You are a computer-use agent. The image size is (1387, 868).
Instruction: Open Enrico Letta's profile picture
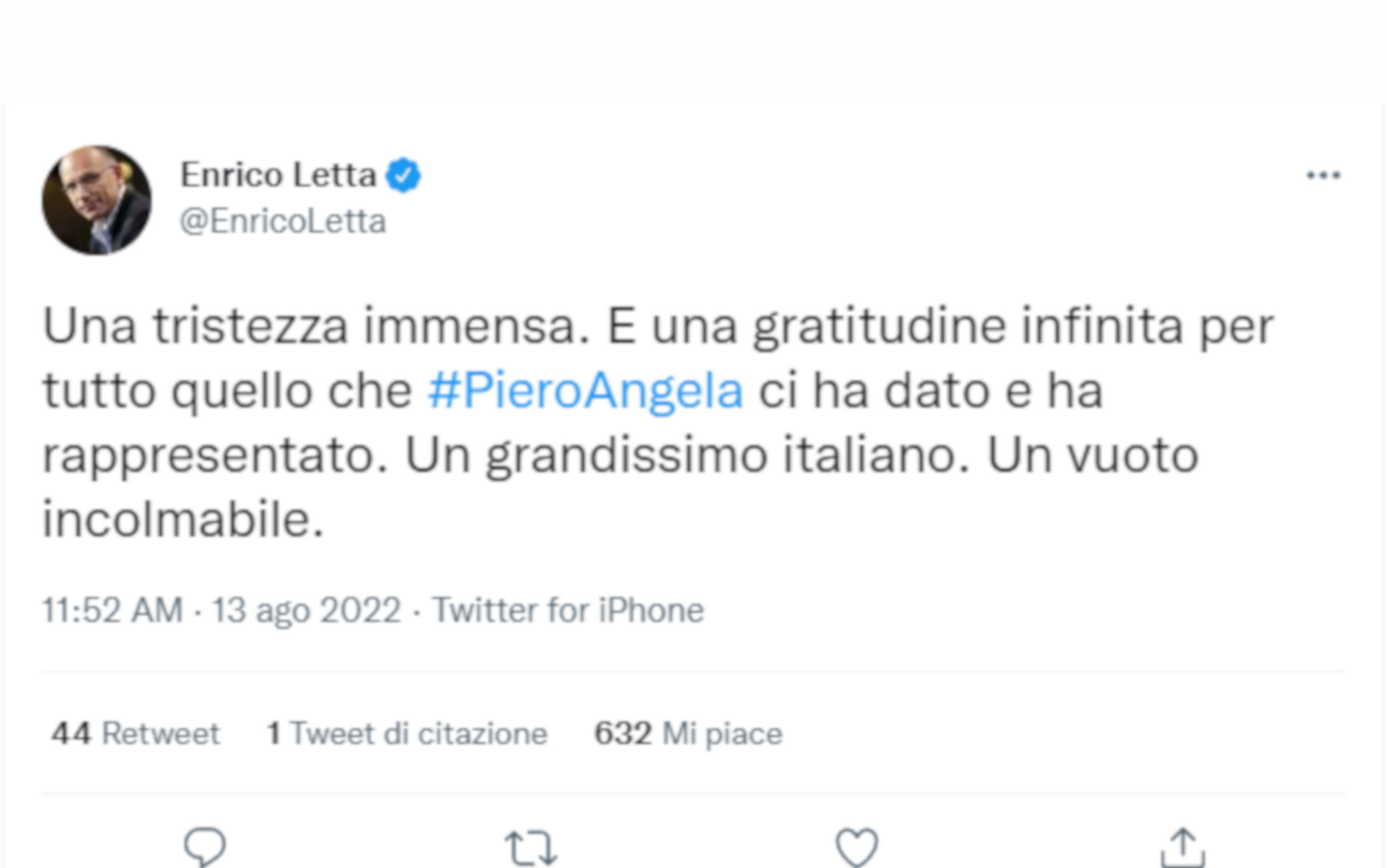[x=97, y=200]
